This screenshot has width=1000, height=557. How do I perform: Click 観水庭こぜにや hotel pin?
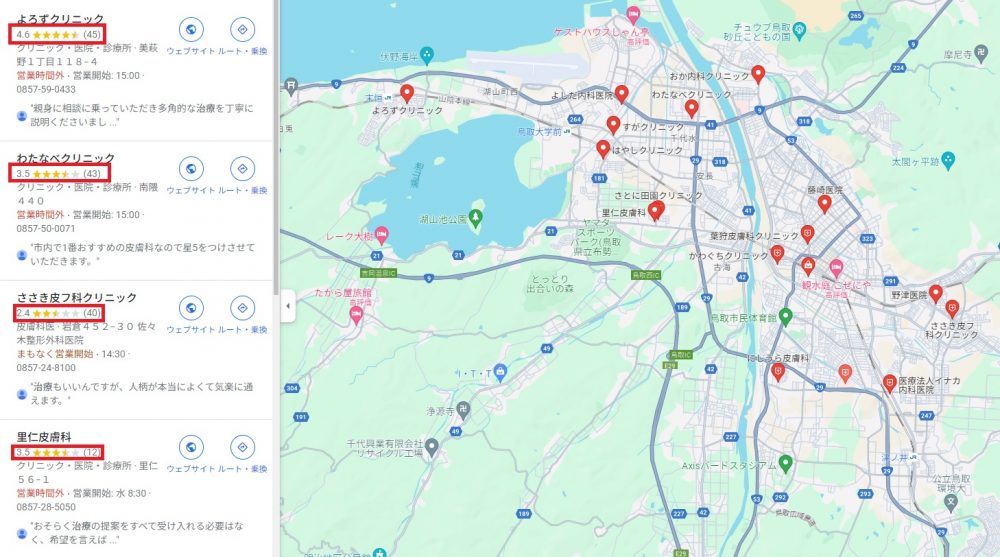[837, 269]
